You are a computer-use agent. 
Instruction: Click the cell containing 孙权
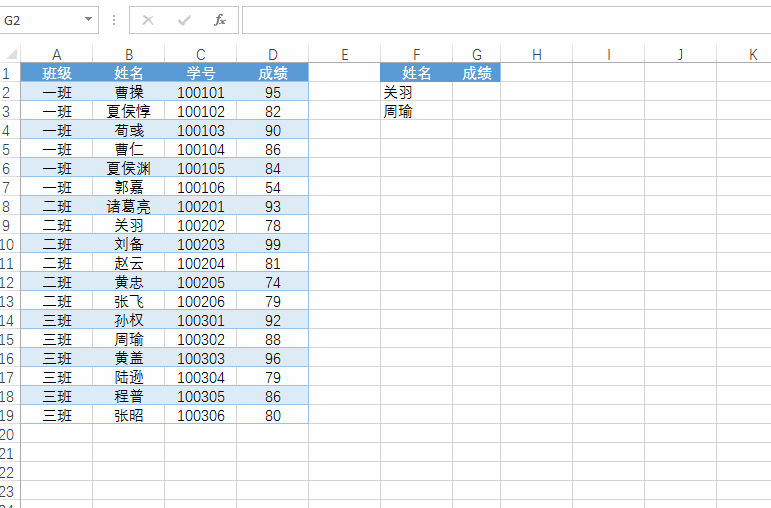[x=128, y=321]
